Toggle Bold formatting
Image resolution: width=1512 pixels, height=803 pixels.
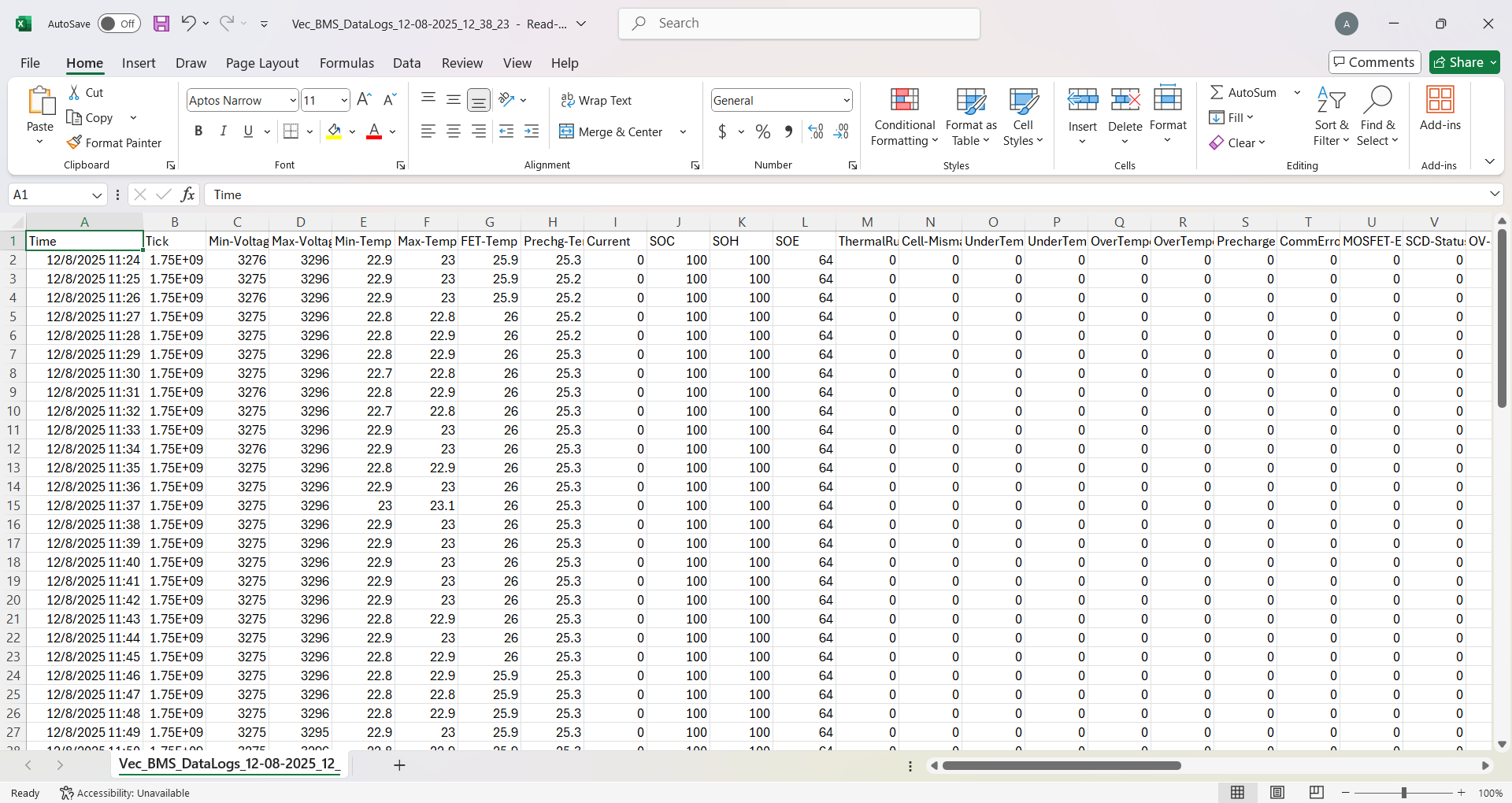tap(198, 131)
